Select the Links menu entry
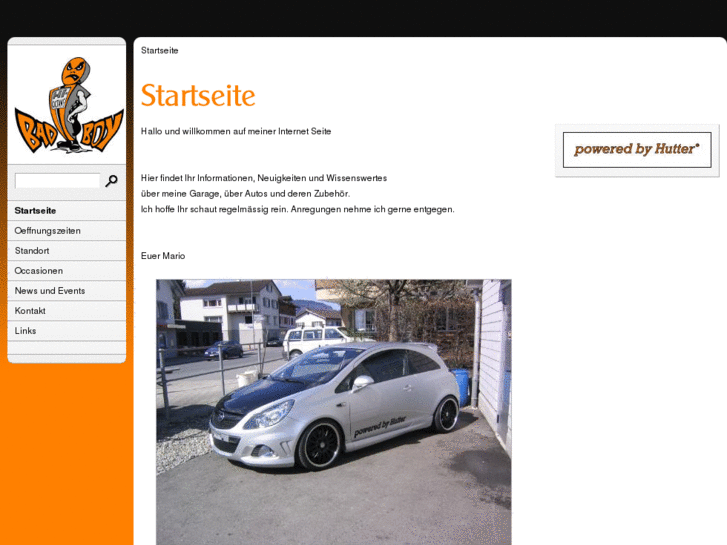The height and width of the screenshot is (545, 727). point(25,331)
